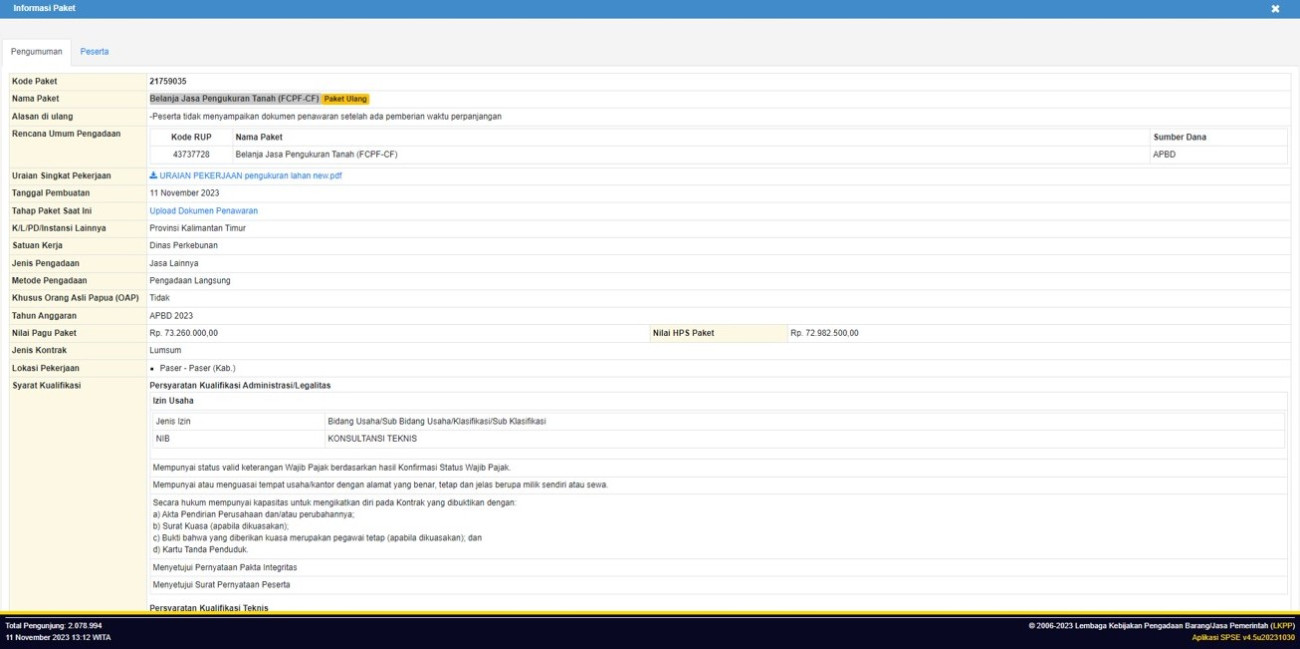Click the Informasi Paket title bar text

(44, 8)
